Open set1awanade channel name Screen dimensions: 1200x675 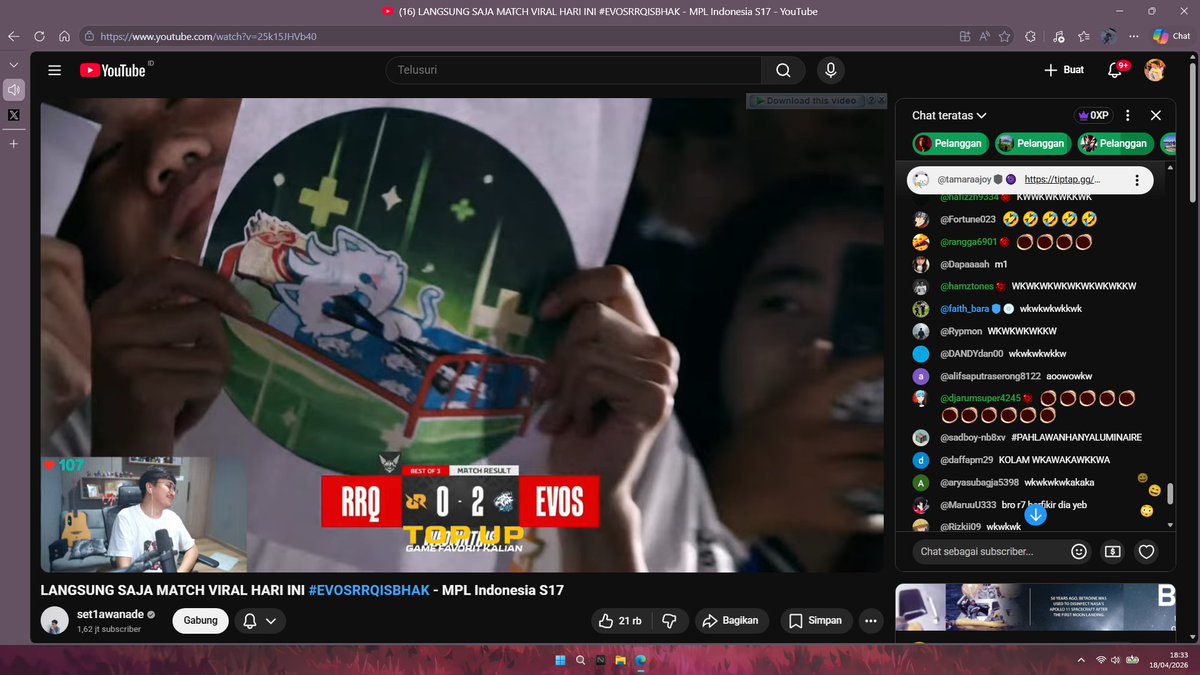110,615
